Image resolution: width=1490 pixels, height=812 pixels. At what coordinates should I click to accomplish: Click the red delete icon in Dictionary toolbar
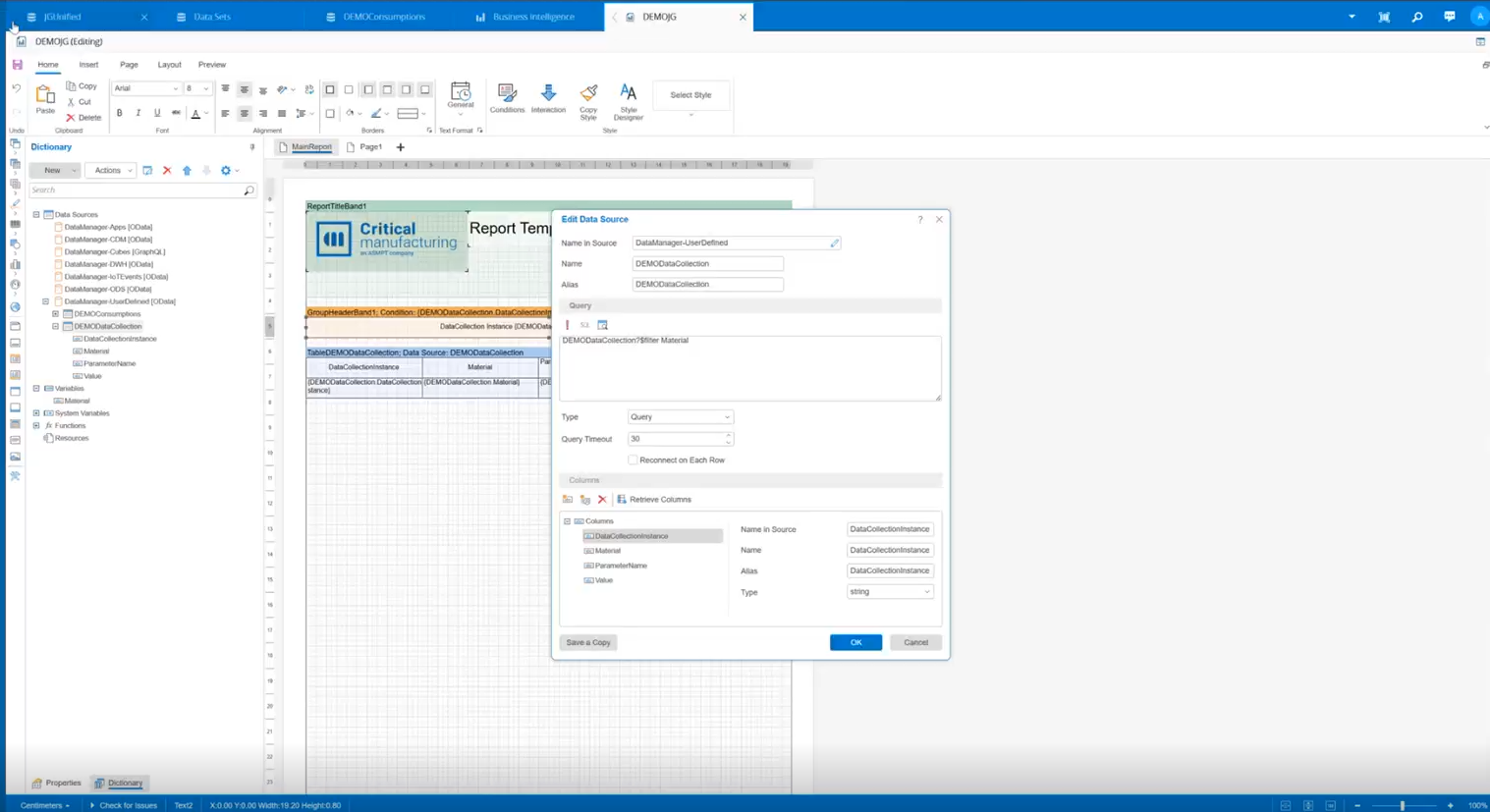tap(167, 171)
